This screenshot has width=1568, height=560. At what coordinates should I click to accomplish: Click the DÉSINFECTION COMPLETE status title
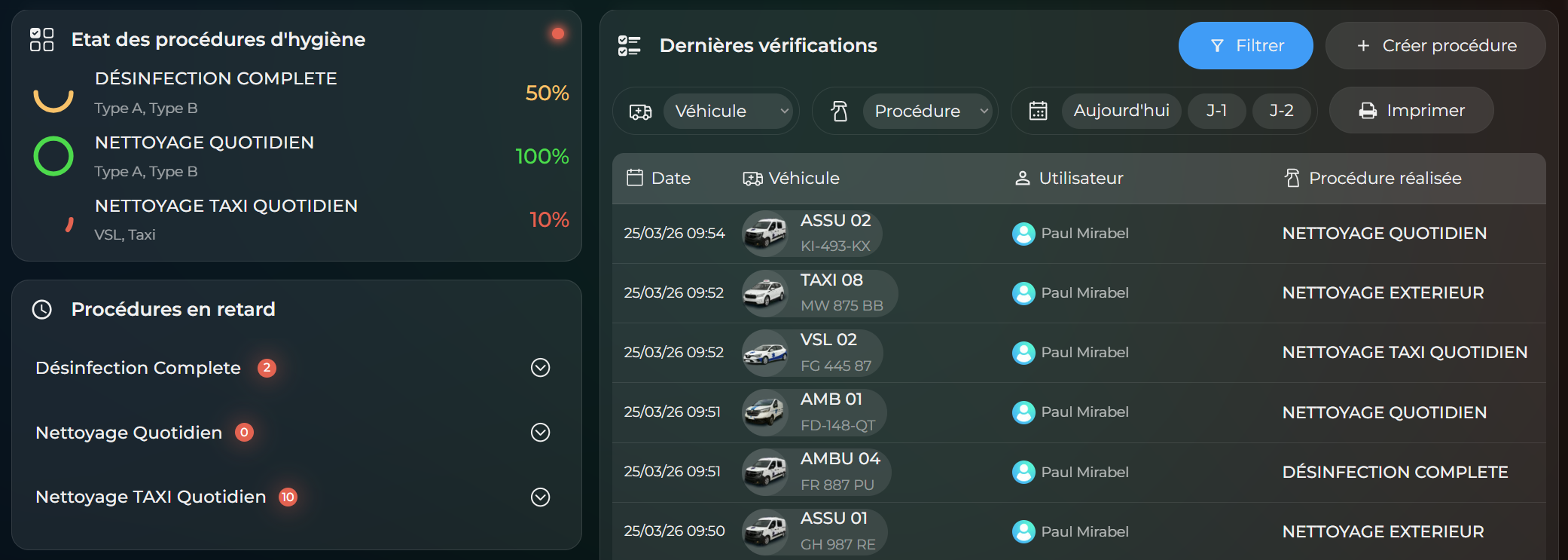click(x=216, y=78)
